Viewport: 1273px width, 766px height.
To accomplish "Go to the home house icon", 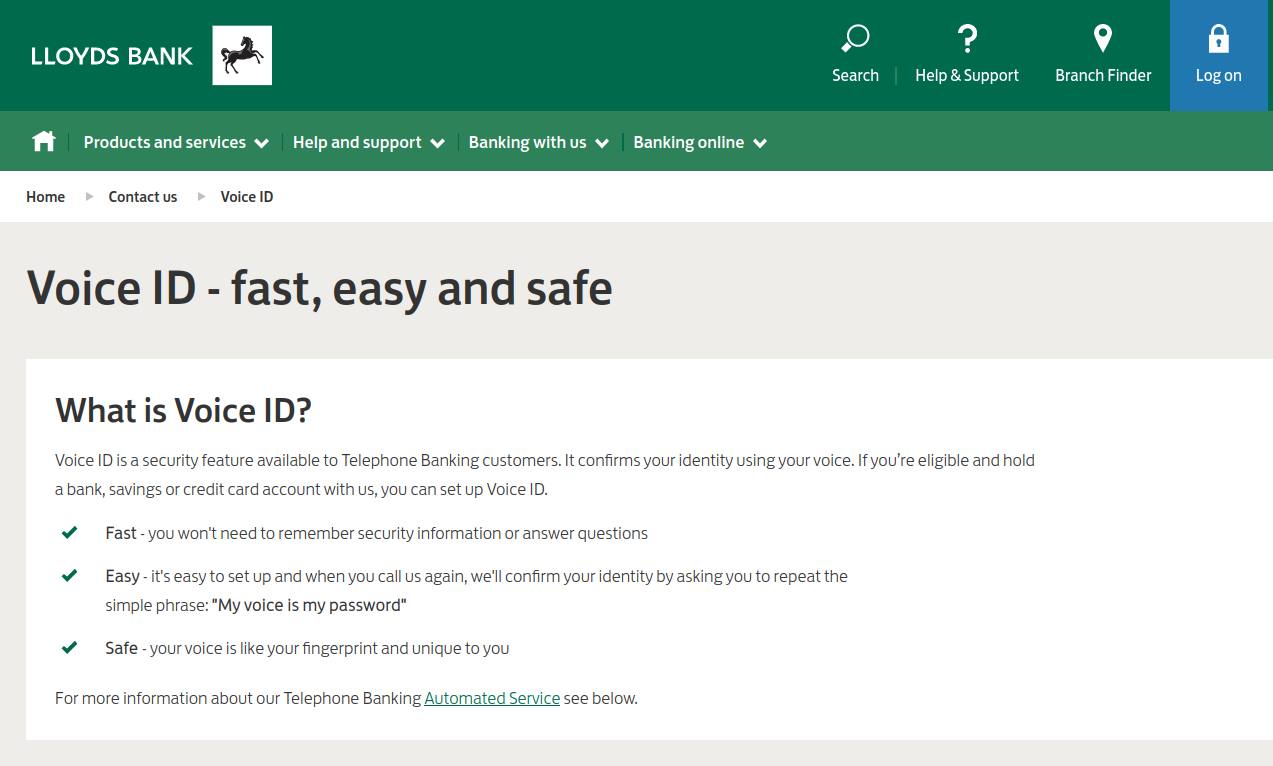I will 44,142.
